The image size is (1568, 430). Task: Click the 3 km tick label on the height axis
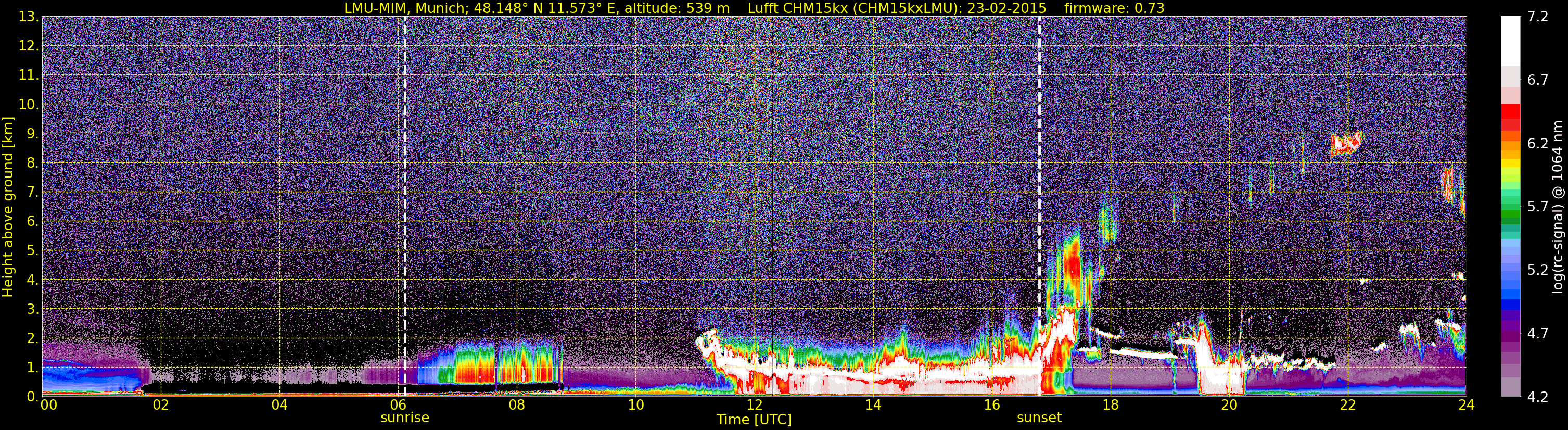pos(32,309)
